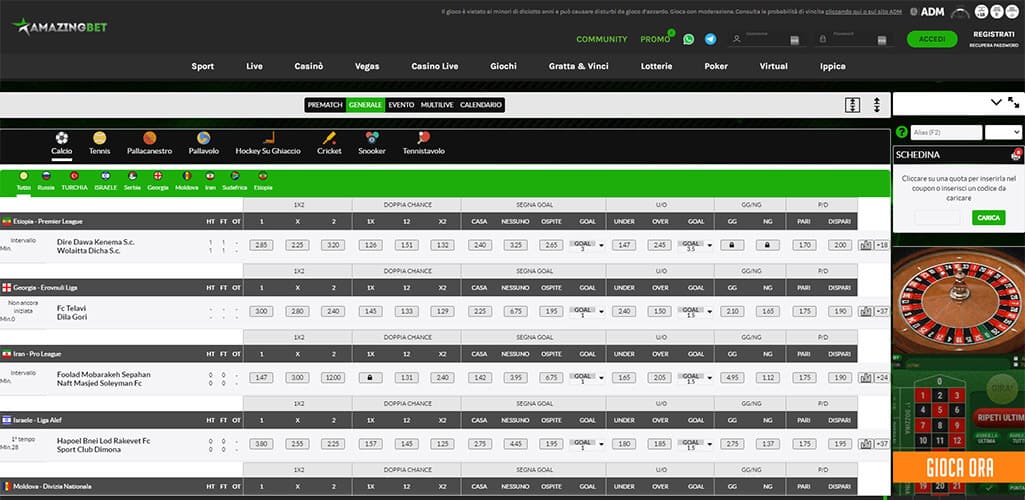1025x500 pixels.
Task: Click the expand arrows icon in coupon header
Action: 1013,103
